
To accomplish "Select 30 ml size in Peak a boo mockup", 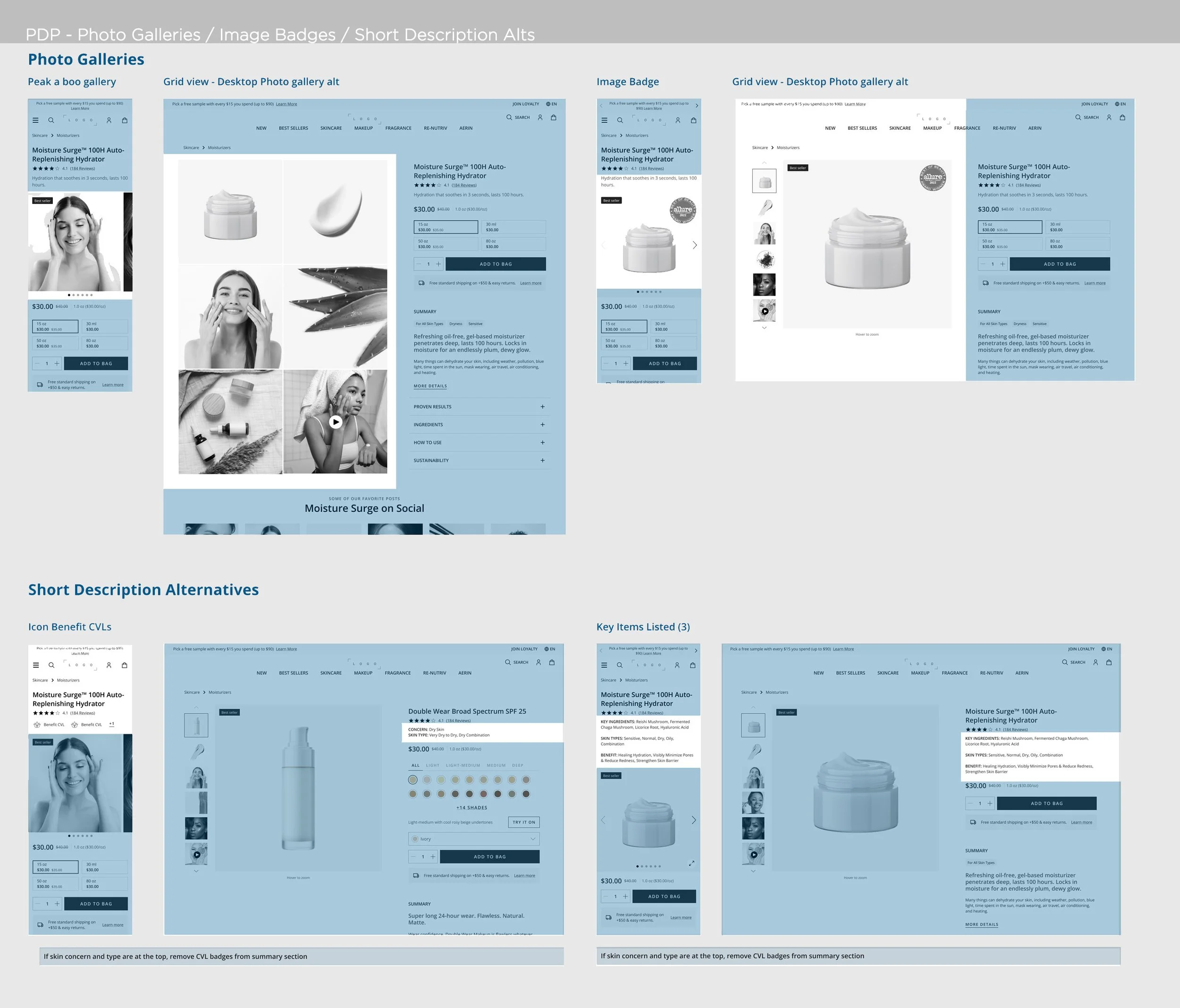I will pos(106,327).
